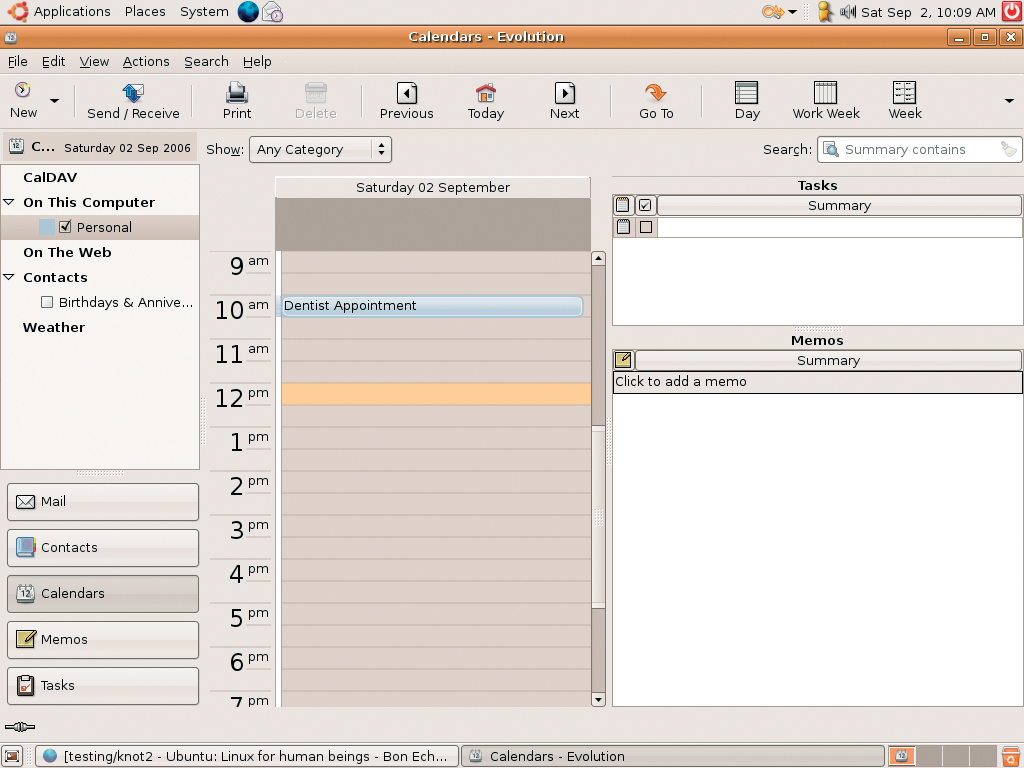Click the panel clock Sat Sep 2, 10:09 AM
1024x768 pixels.
point(928,12)
